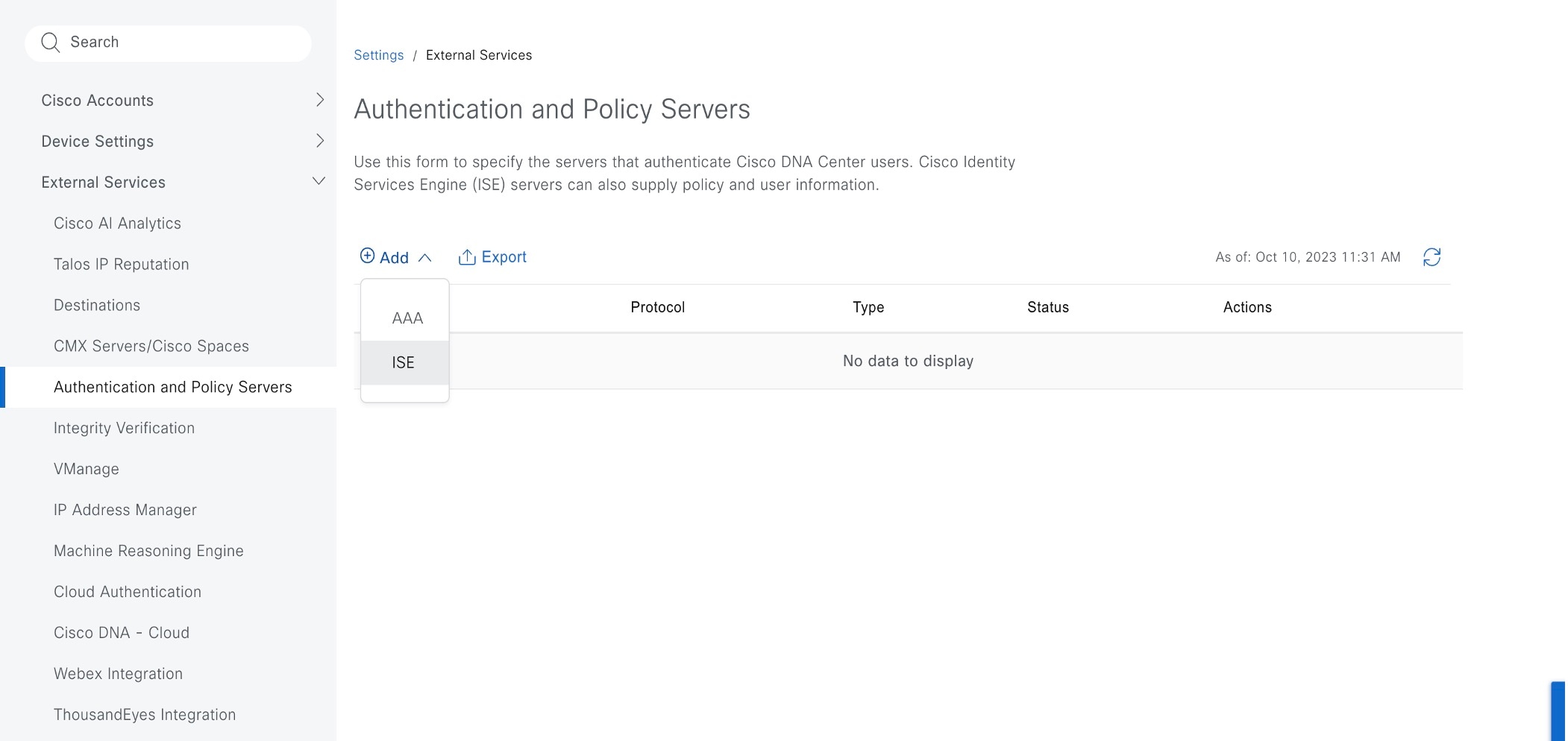1568x741 pixels.
Task: Open Integrity Verification page
Action: tap(124, 428)
